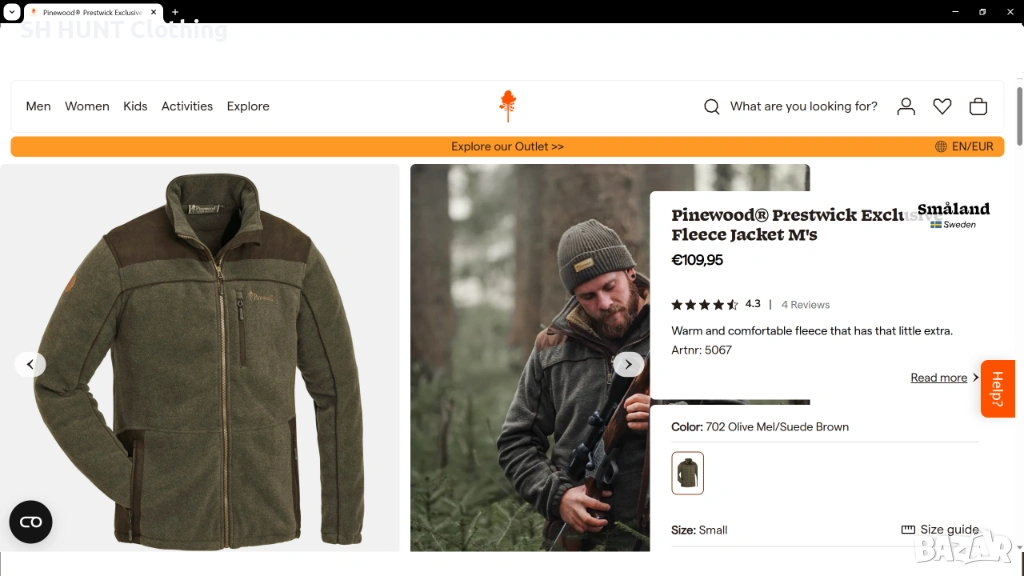The height and width of the screenshot is (576, 1024).
Task: Click the search input field
Action: (803, 107)
